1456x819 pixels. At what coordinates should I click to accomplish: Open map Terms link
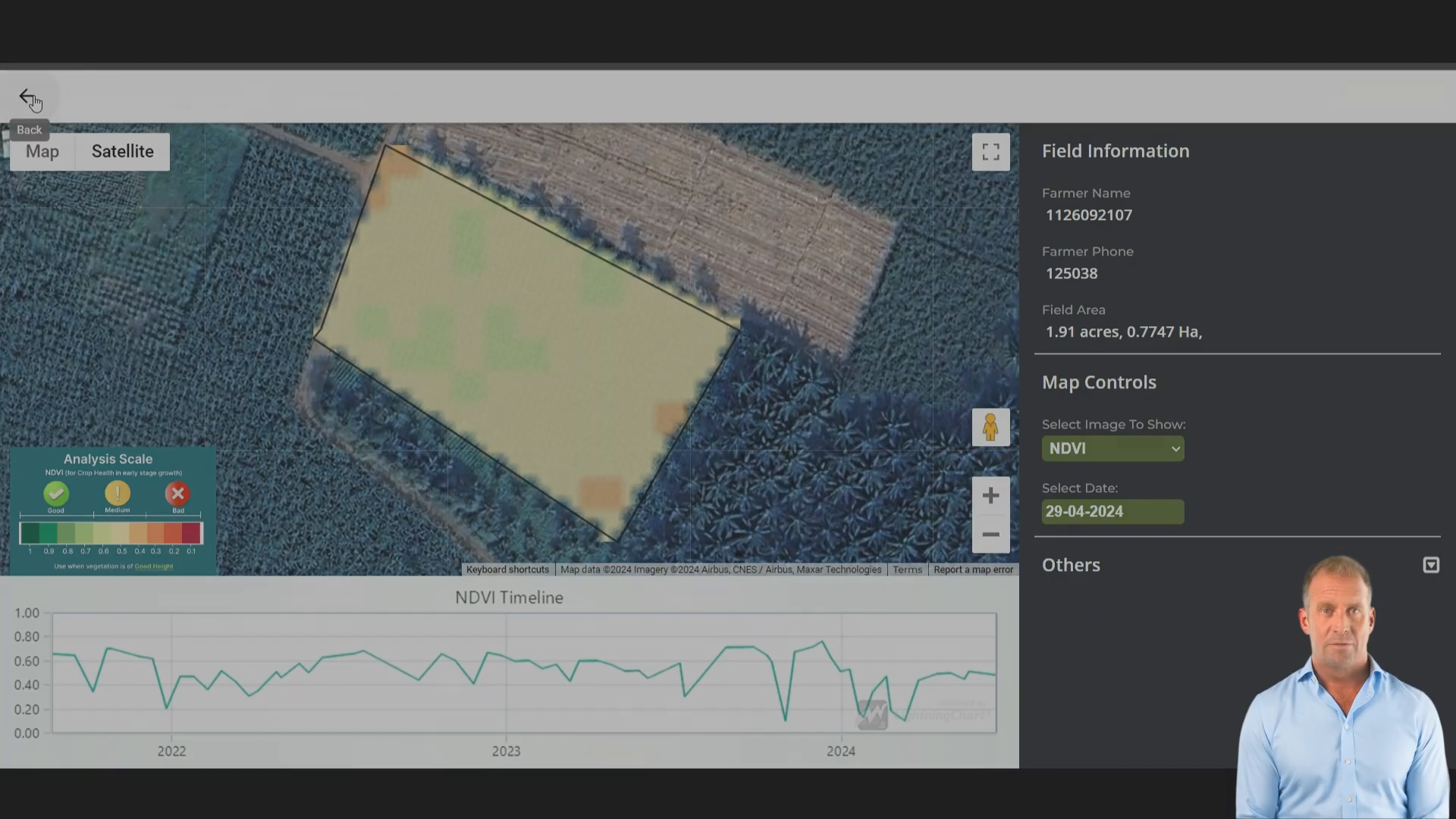pyautogui.click(x=907, y=570)
